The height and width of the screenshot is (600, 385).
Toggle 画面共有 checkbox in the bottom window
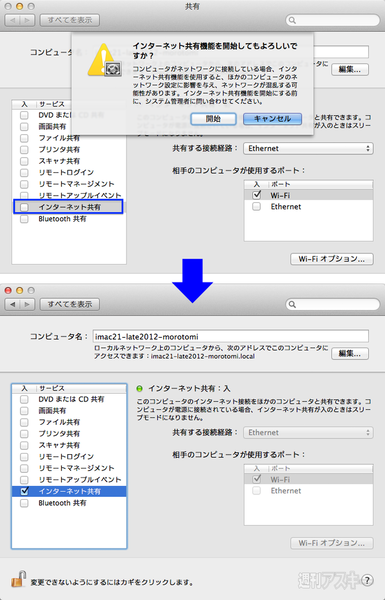click(x=24, y=411)
